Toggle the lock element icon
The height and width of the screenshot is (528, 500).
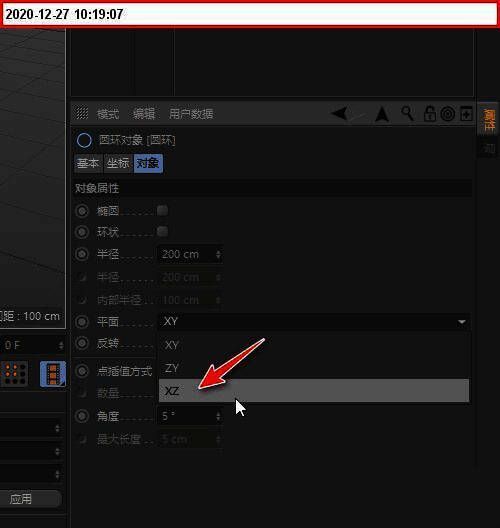point(430,114)
